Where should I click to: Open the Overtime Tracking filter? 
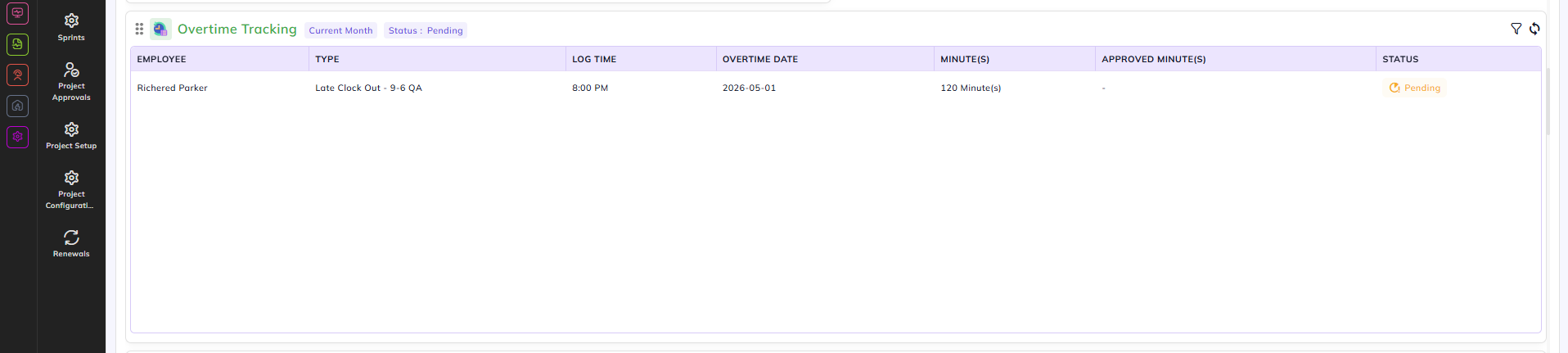[x=1516, y=29]
